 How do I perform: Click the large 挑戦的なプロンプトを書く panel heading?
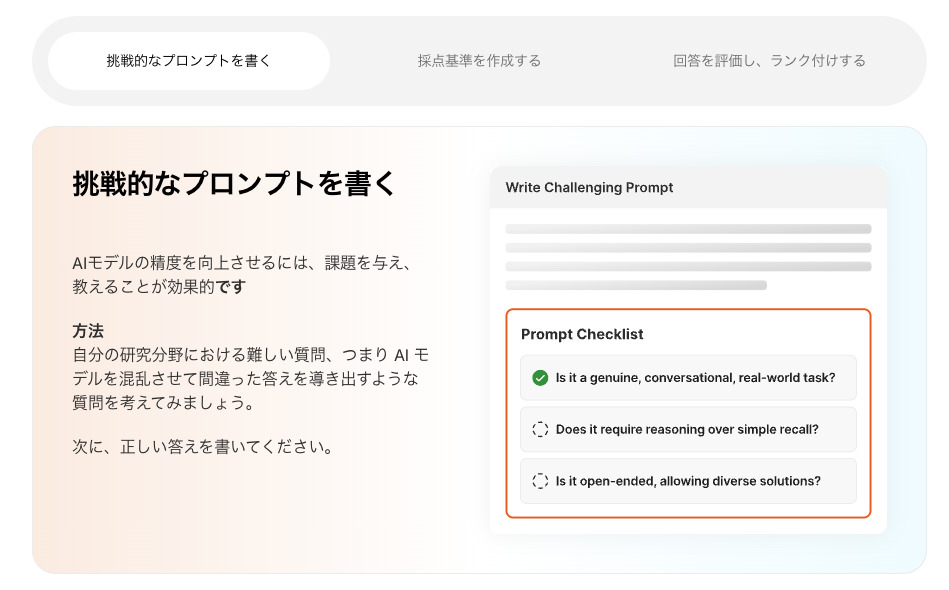235,185
